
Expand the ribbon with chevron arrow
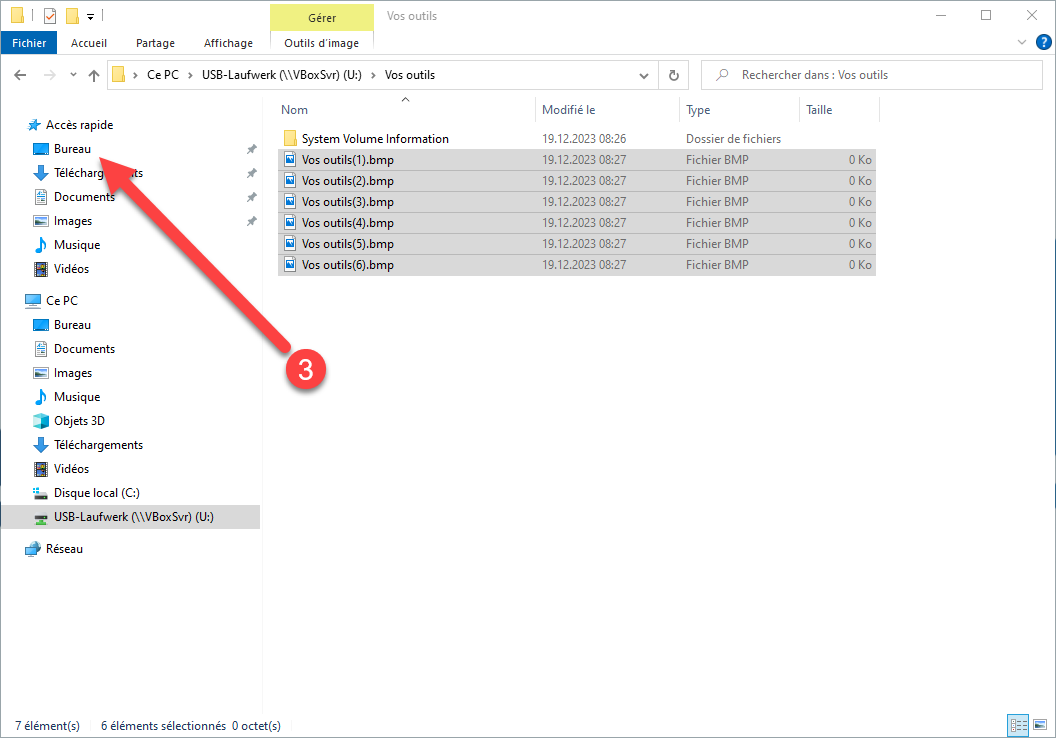[1022, 42]
